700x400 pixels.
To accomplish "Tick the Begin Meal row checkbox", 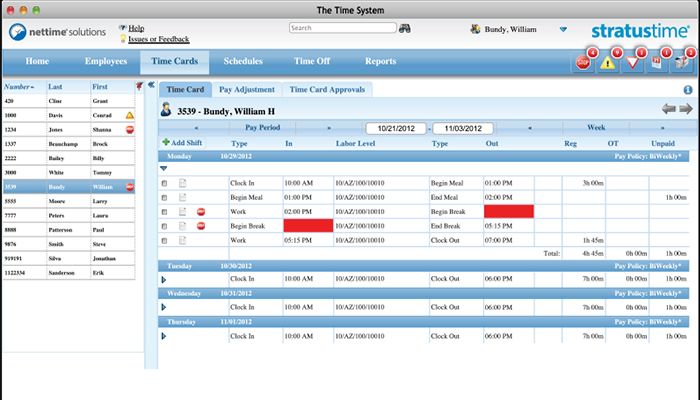I will coord(165,198).
